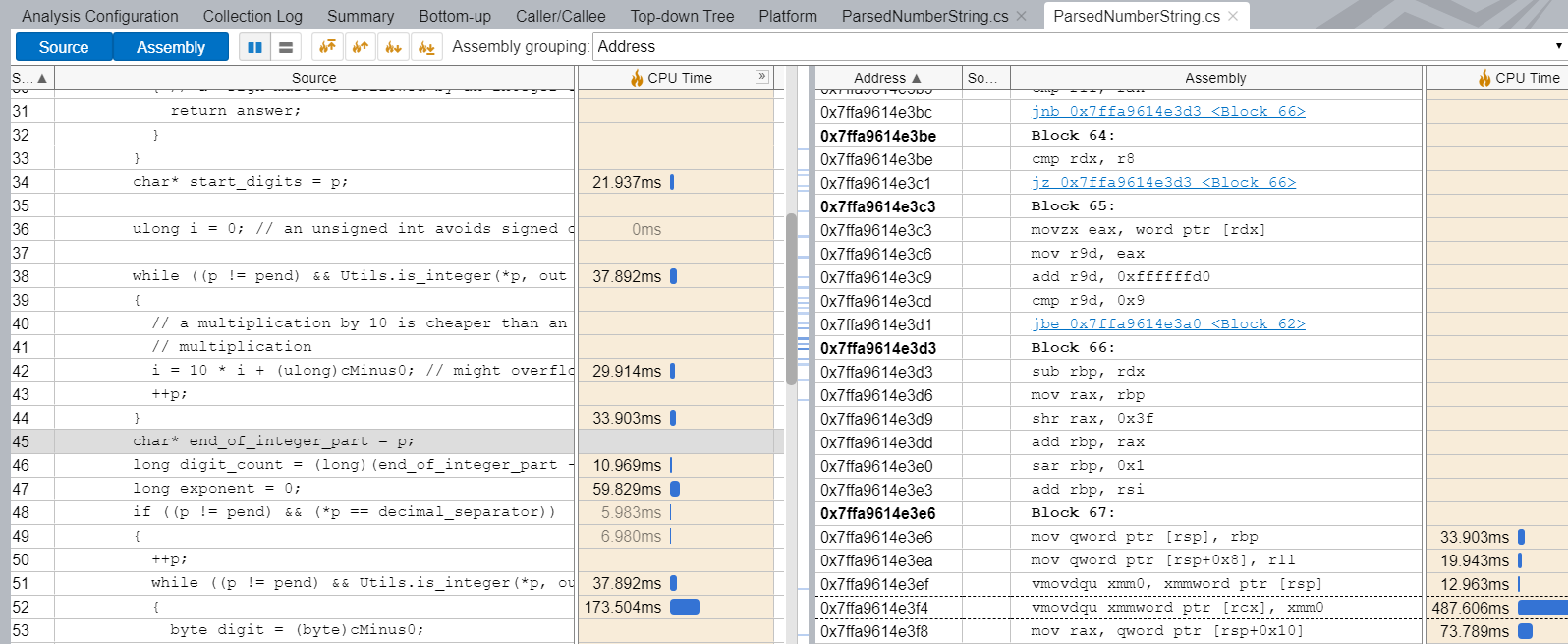1568x644 pixels.
Task: Click the 73.789ms assembly CPU time
Action: (1475, 631)
